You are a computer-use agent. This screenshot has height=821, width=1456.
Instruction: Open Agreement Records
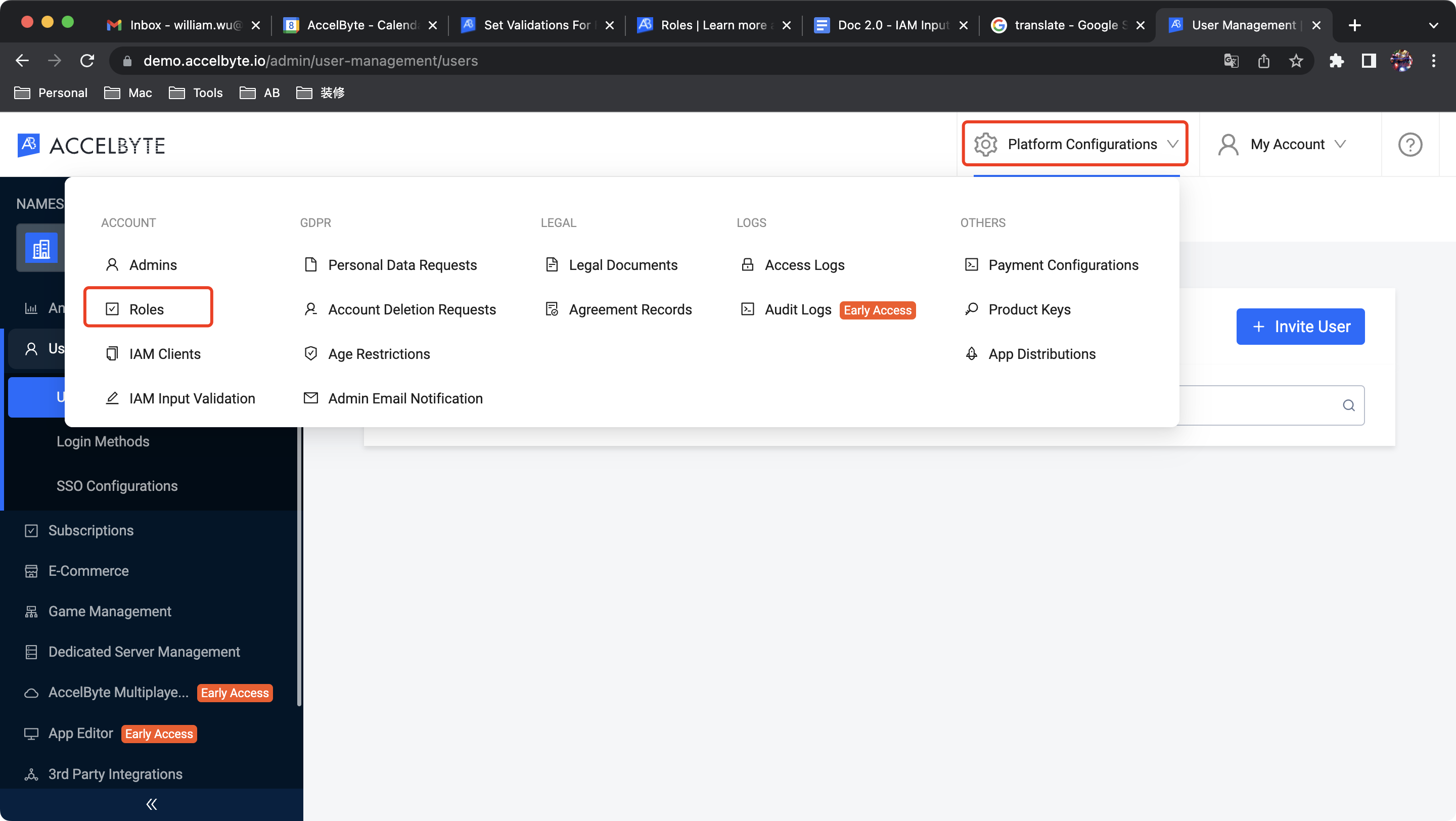[619, 309]
